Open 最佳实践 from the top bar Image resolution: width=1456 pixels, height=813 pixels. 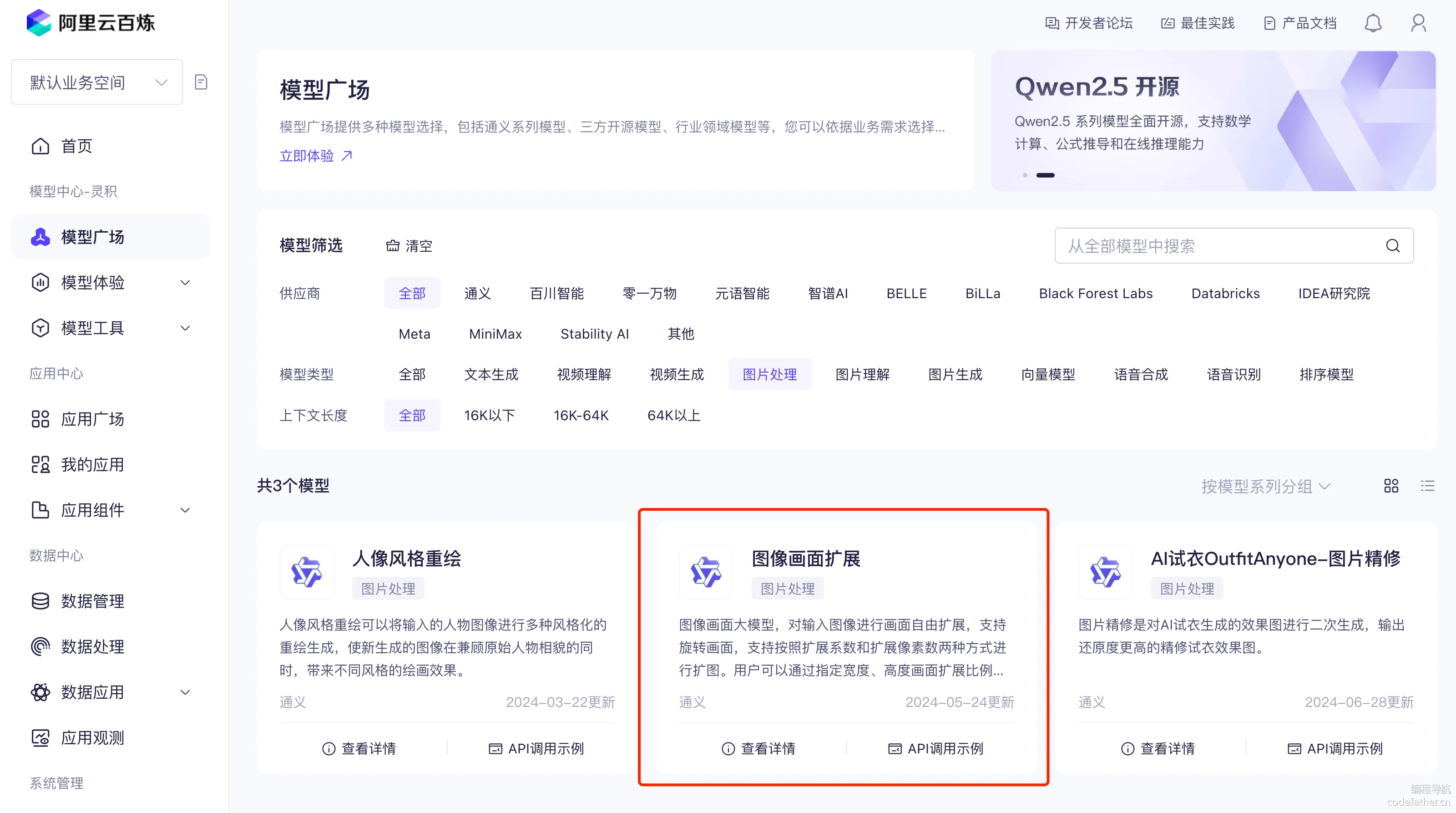1198,23
